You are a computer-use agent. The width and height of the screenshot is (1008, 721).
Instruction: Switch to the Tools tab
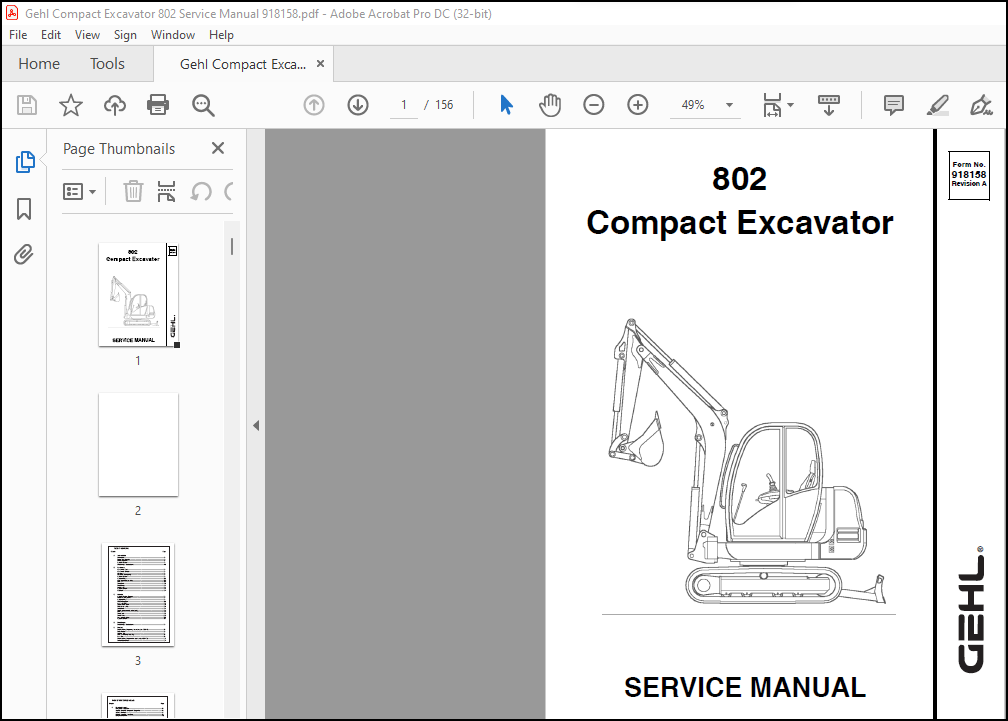[107, 64]
